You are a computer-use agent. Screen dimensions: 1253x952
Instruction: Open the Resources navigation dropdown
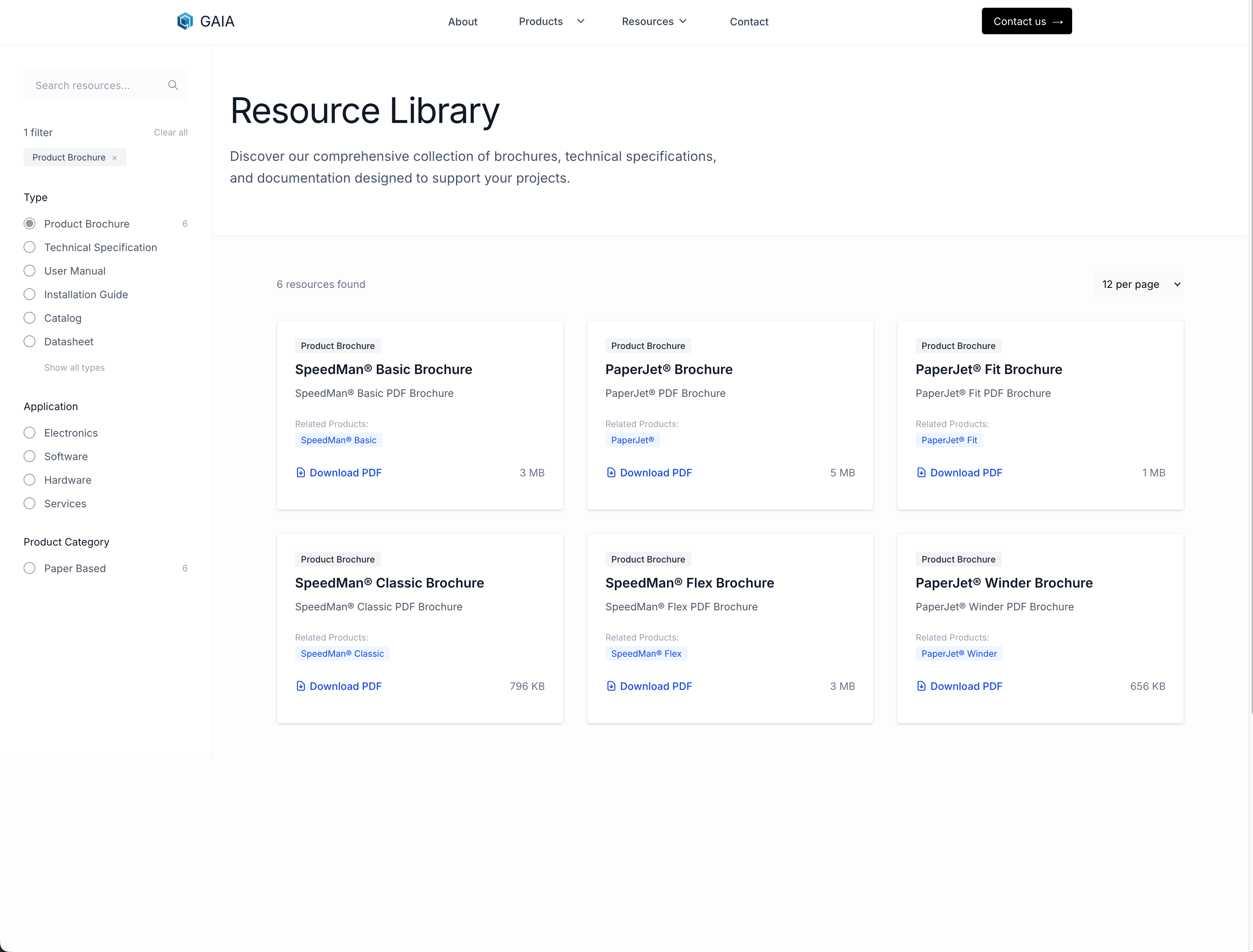point(653,21)
